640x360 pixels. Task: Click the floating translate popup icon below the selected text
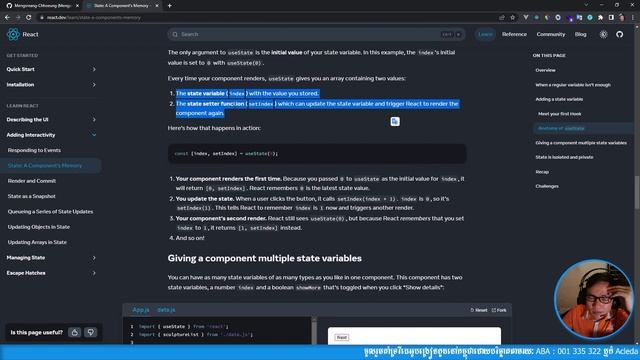tap(395, 121)
